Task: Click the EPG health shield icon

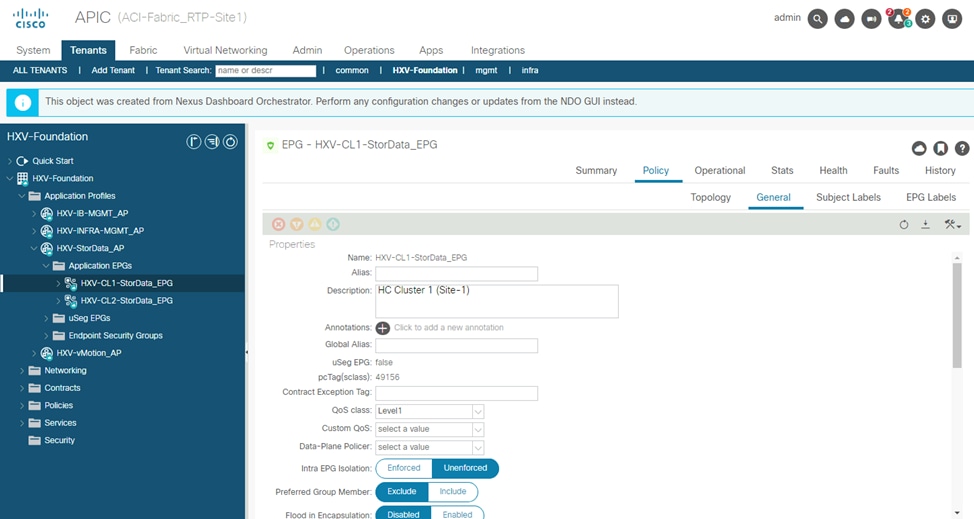Action: coord(270,145)
